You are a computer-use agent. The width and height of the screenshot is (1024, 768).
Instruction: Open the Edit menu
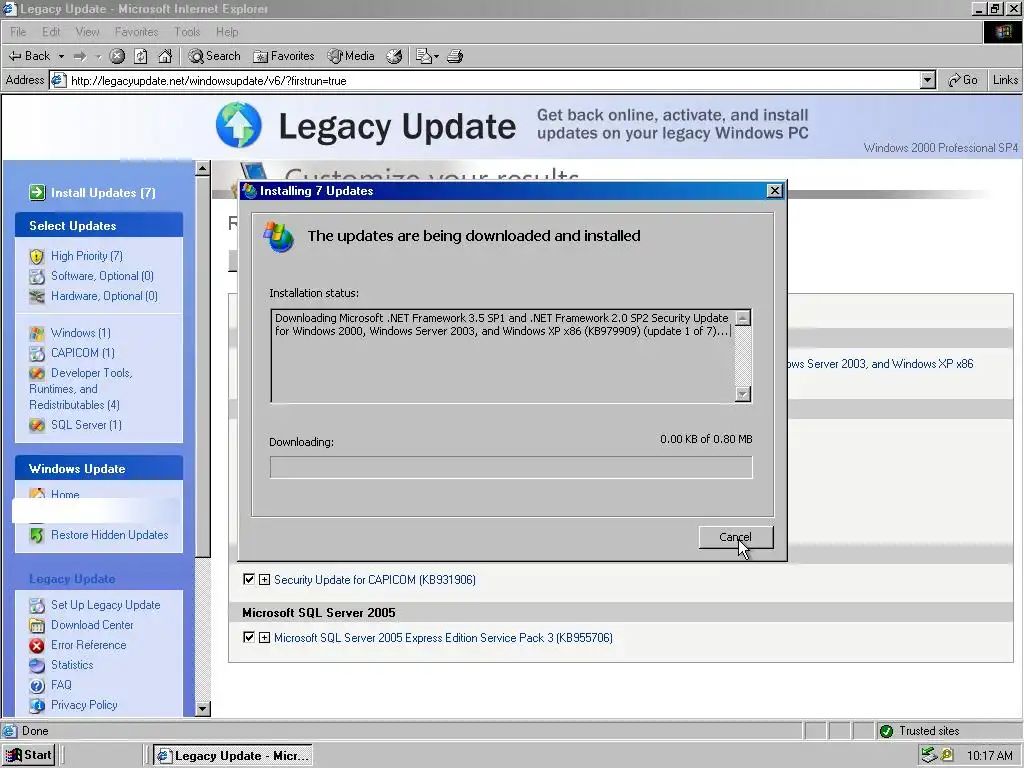click(x=51, y=31)
